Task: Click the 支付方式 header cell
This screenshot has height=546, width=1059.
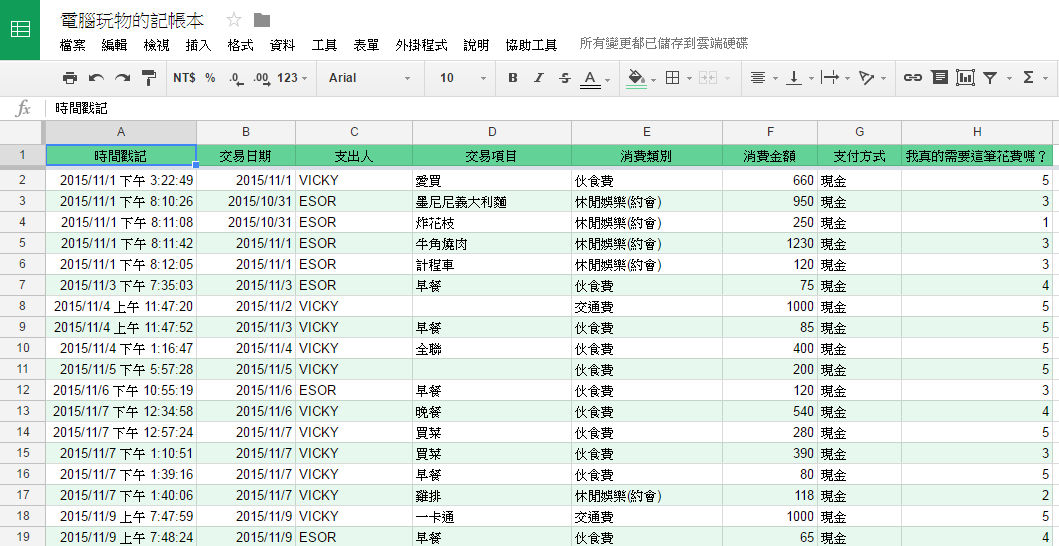Action: click(x=859, y=156)
